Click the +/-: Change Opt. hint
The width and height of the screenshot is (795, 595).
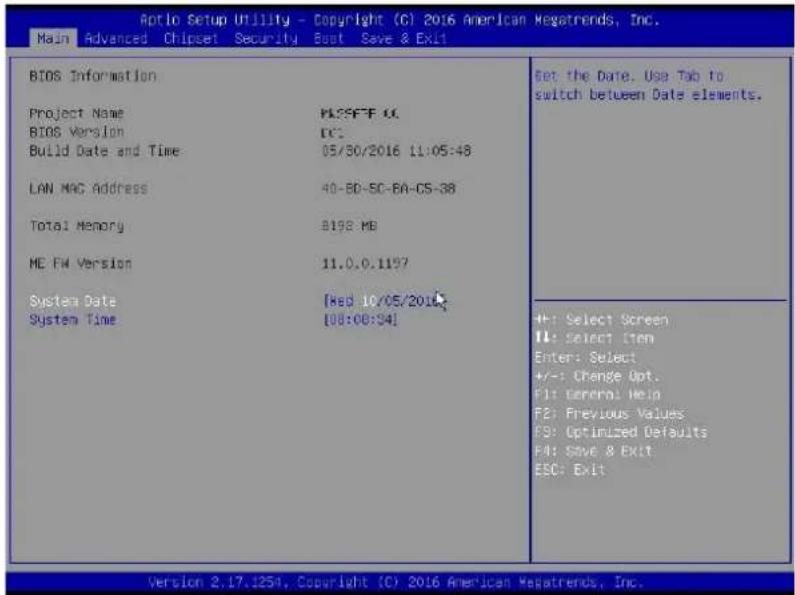coord(597,376)
